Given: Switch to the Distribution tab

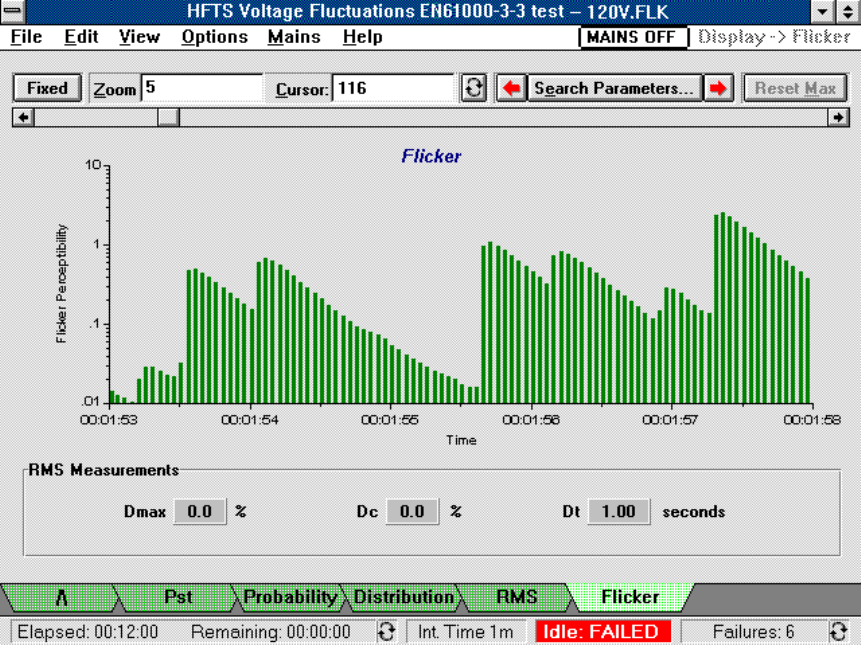Looking at the screenshot, I should (403, 597).
